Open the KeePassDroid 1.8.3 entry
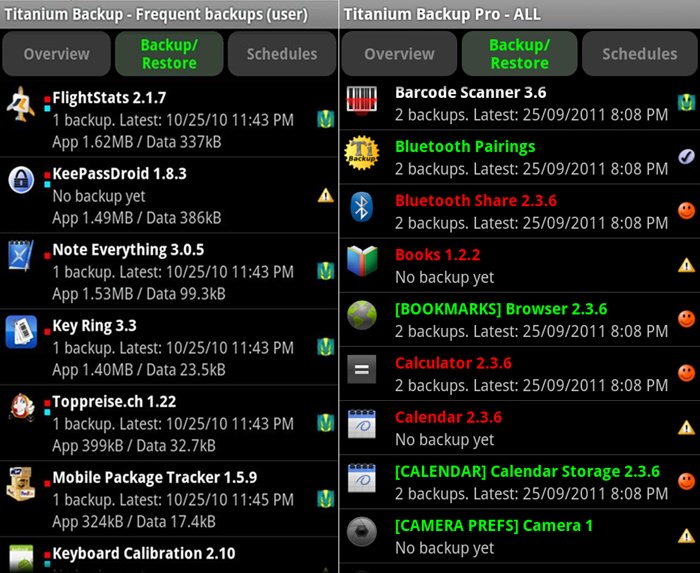 point(169,195)
